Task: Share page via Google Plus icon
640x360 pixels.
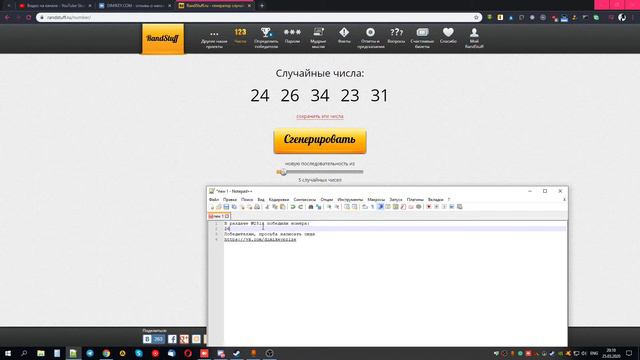Action: (184, 339)
